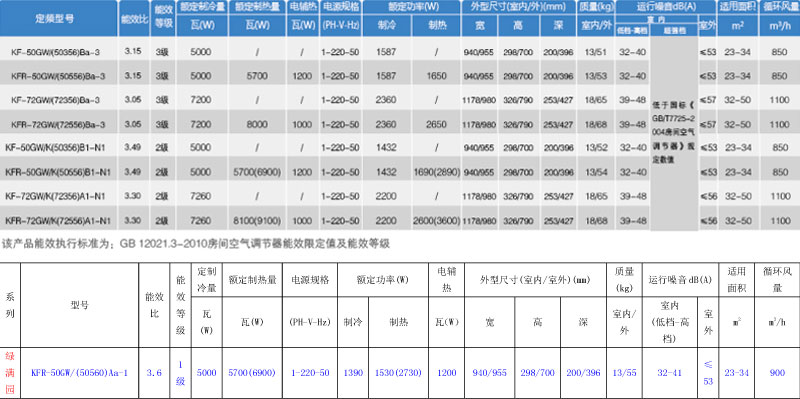Click the 电源规格 header in upper table
Image resolution: width=800 pixels, height=399 pixels.
(340, 7)
